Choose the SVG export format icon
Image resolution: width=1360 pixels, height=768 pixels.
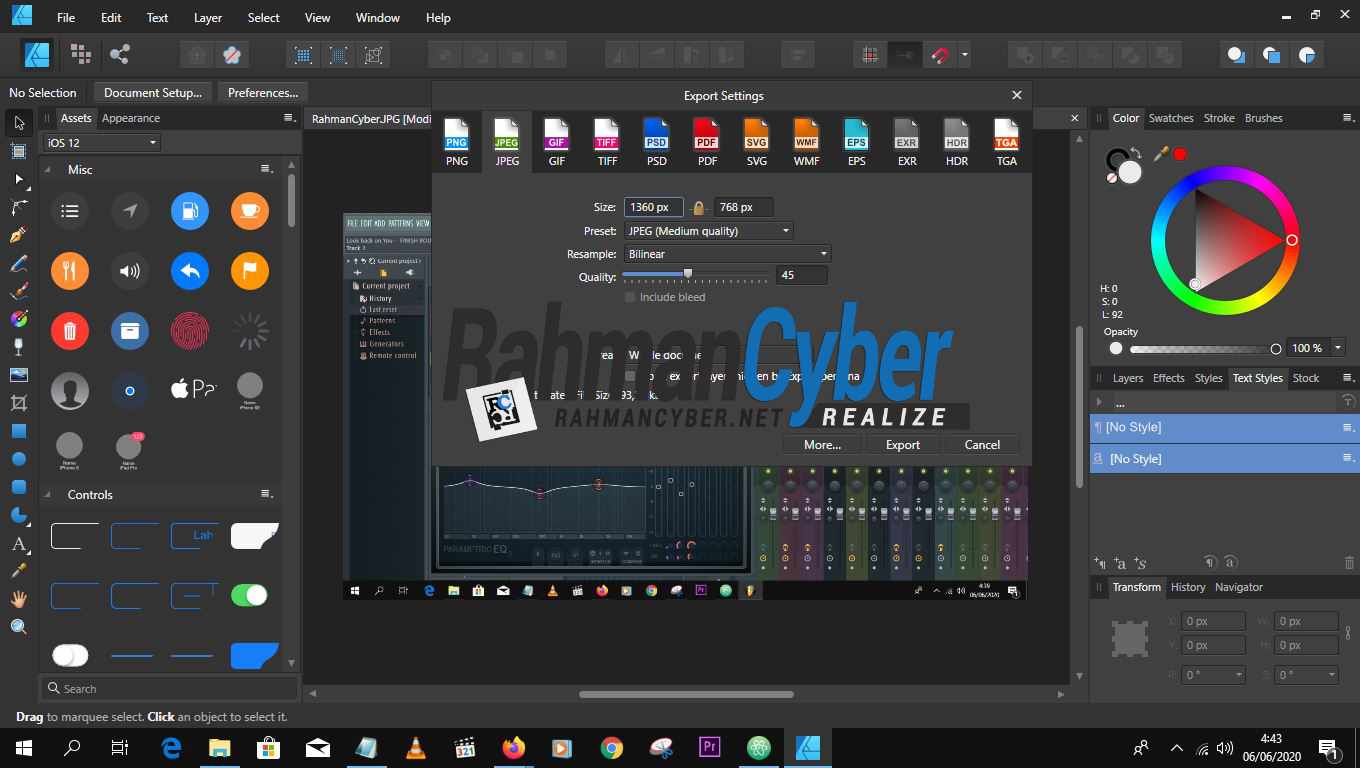coord(757,141)
